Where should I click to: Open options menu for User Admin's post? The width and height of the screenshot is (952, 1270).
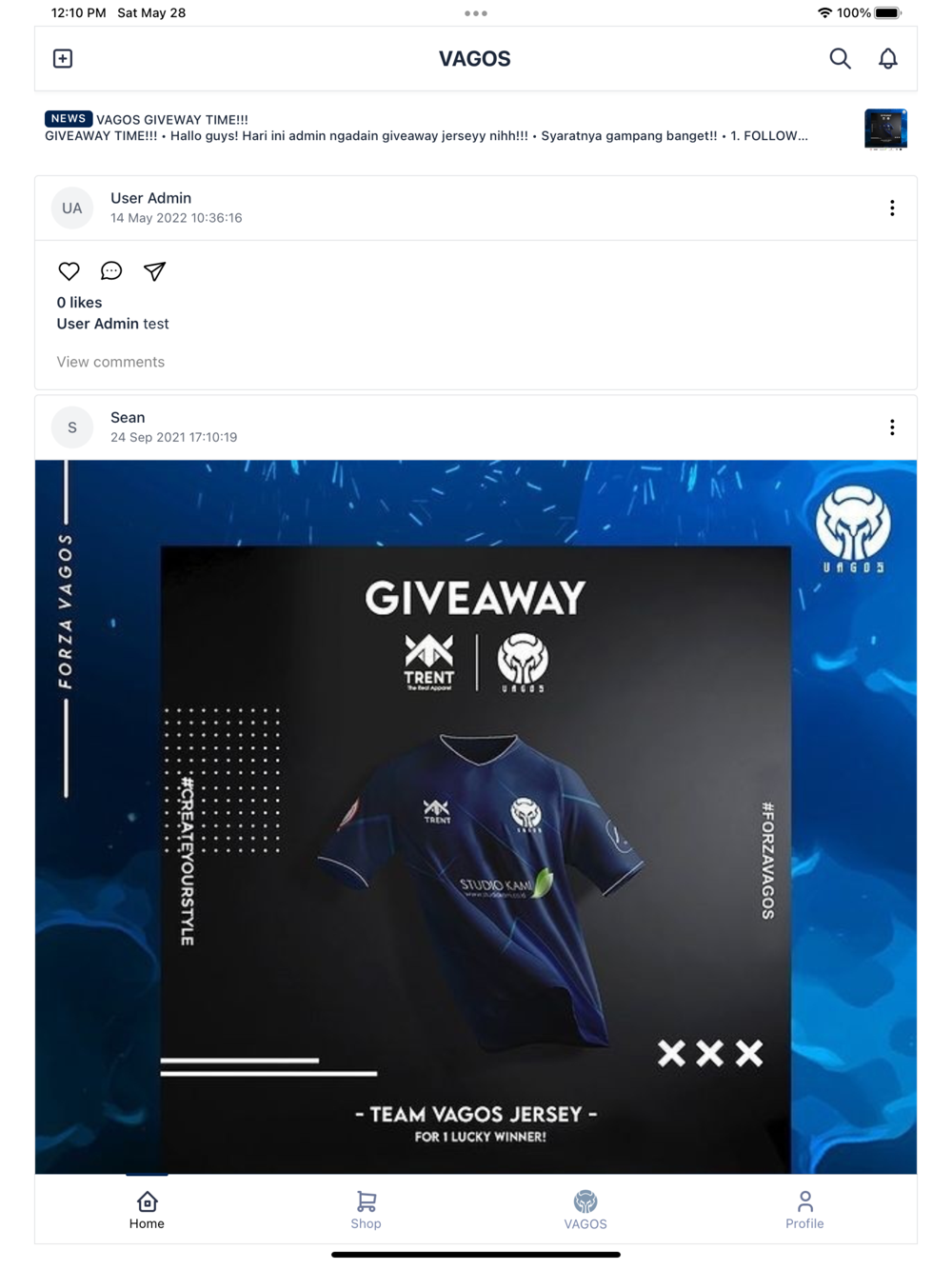892,208
